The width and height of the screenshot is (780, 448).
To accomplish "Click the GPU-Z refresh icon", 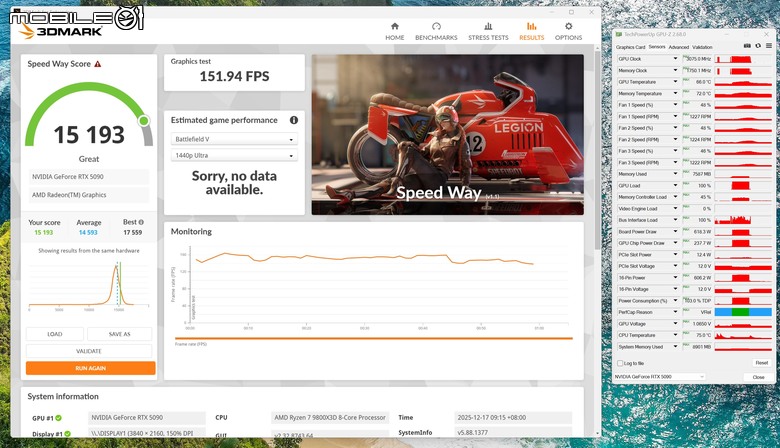I will 758,46.
